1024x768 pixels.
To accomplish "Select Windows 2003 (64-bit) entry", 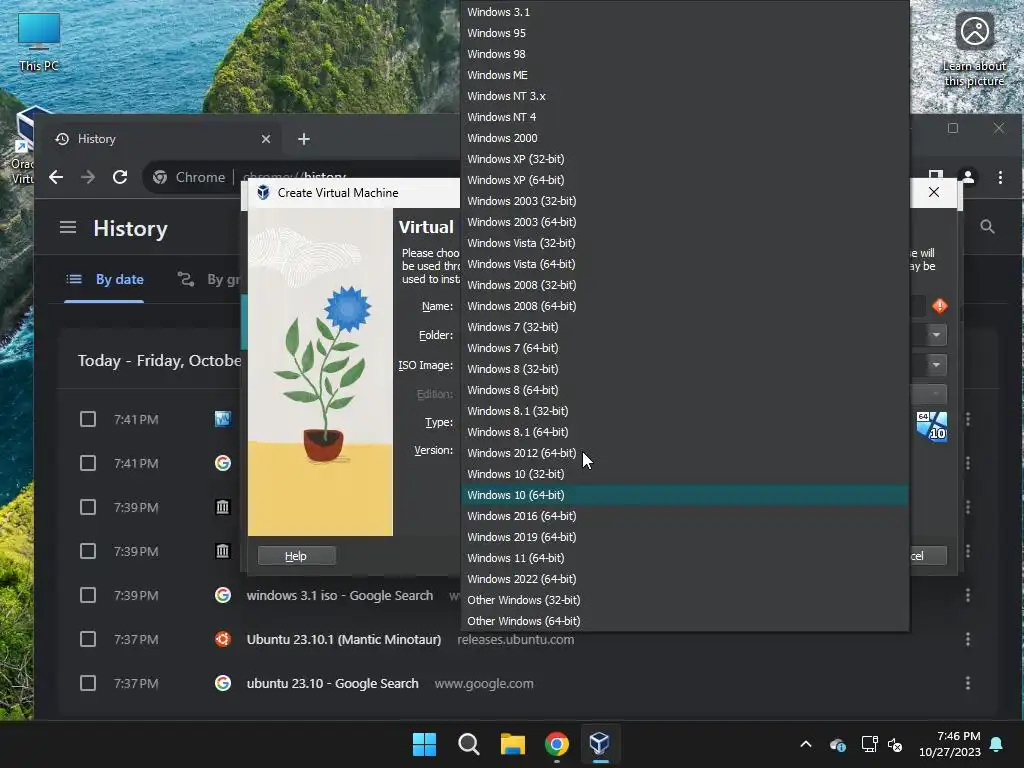I will [x=684, y=222].
